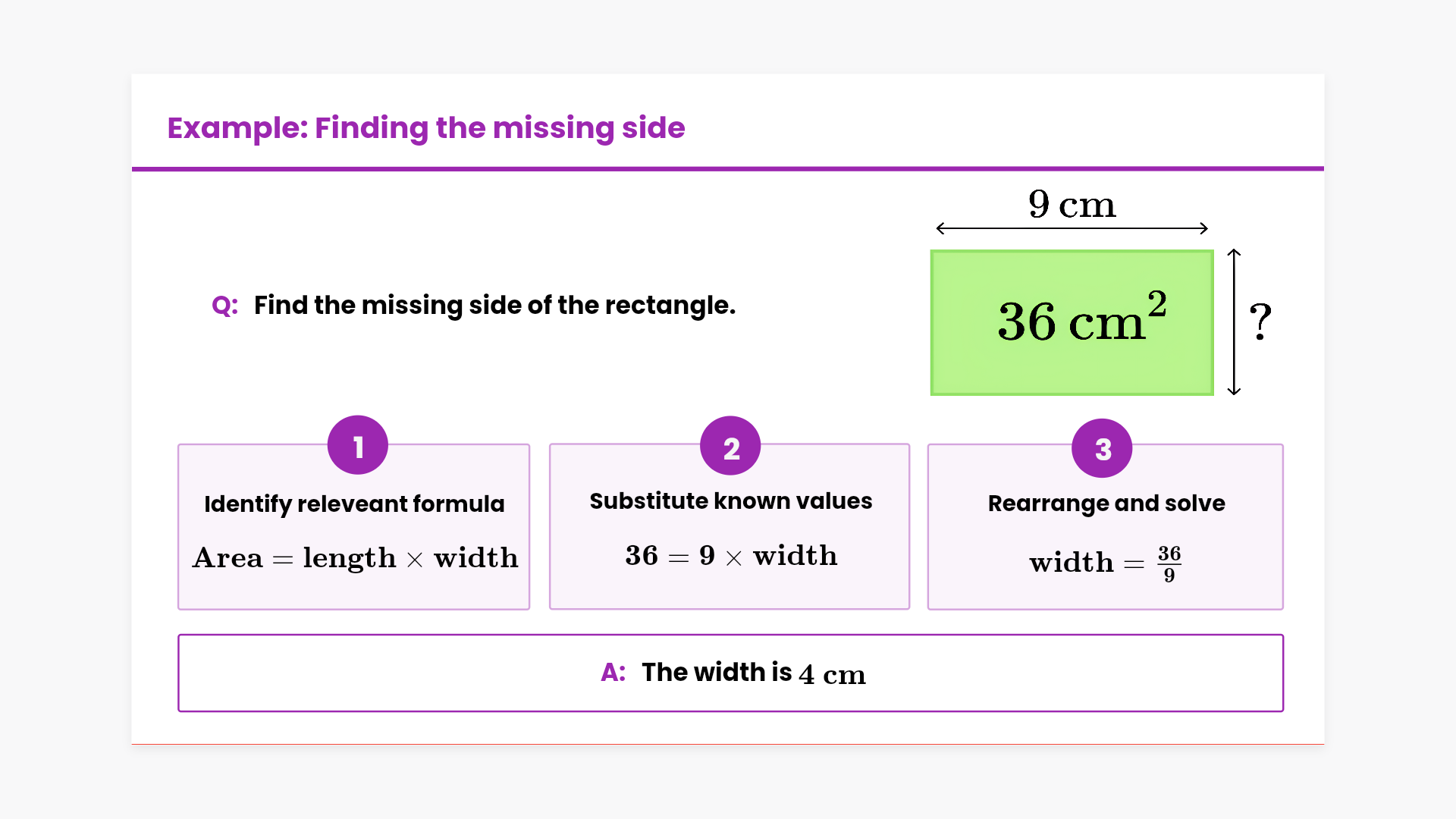
Task: Click the slide title 'Example: Finding the missing side'
Action: pyautogui.click(x=425, y=128)
